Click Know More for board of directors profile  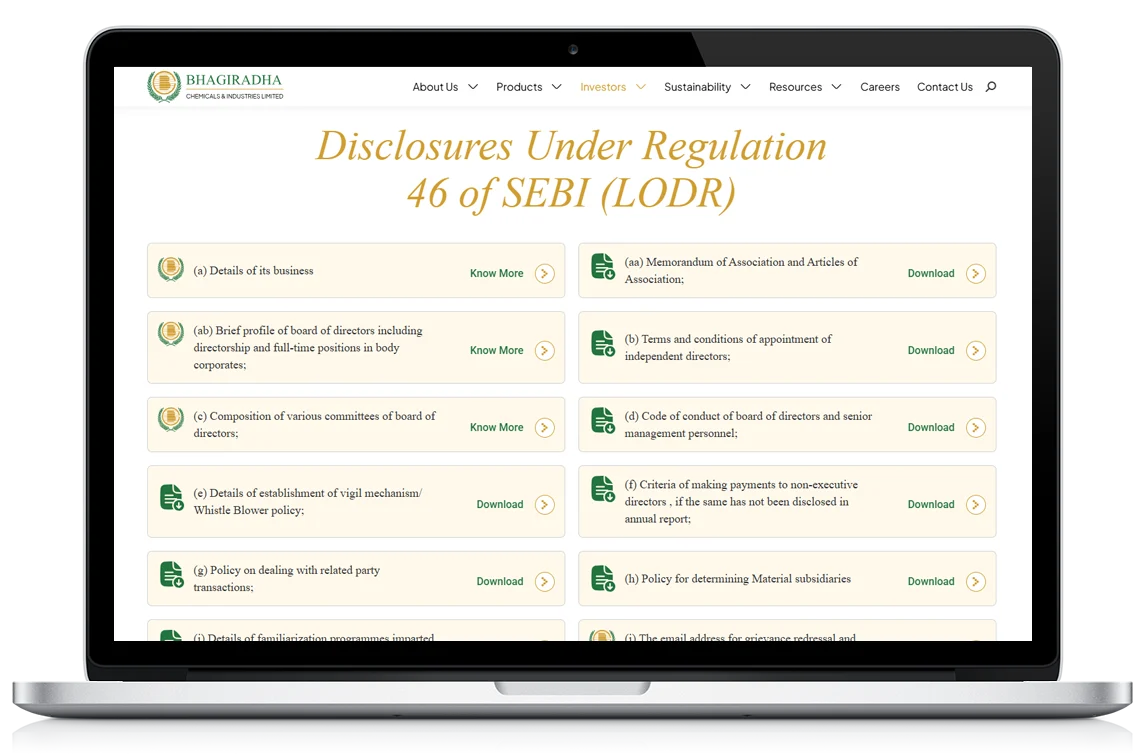(x=497, y=351)
